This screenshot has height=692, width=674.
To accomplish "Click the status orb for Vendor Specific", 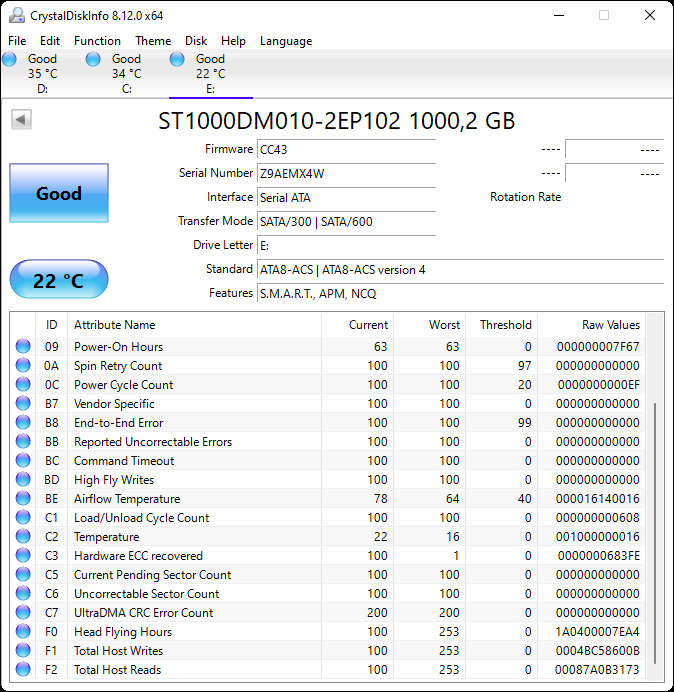I will click(x=23, y=403).
